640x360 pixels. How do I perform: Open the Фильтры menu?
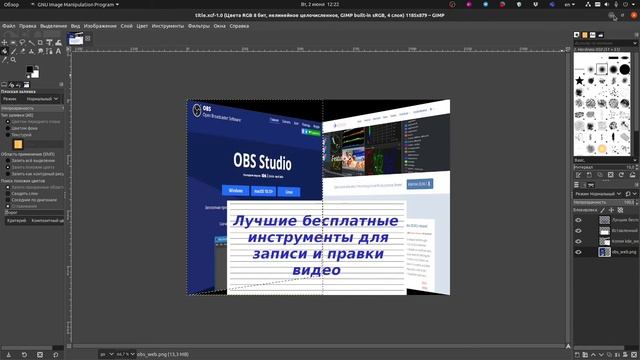(199, 26)
